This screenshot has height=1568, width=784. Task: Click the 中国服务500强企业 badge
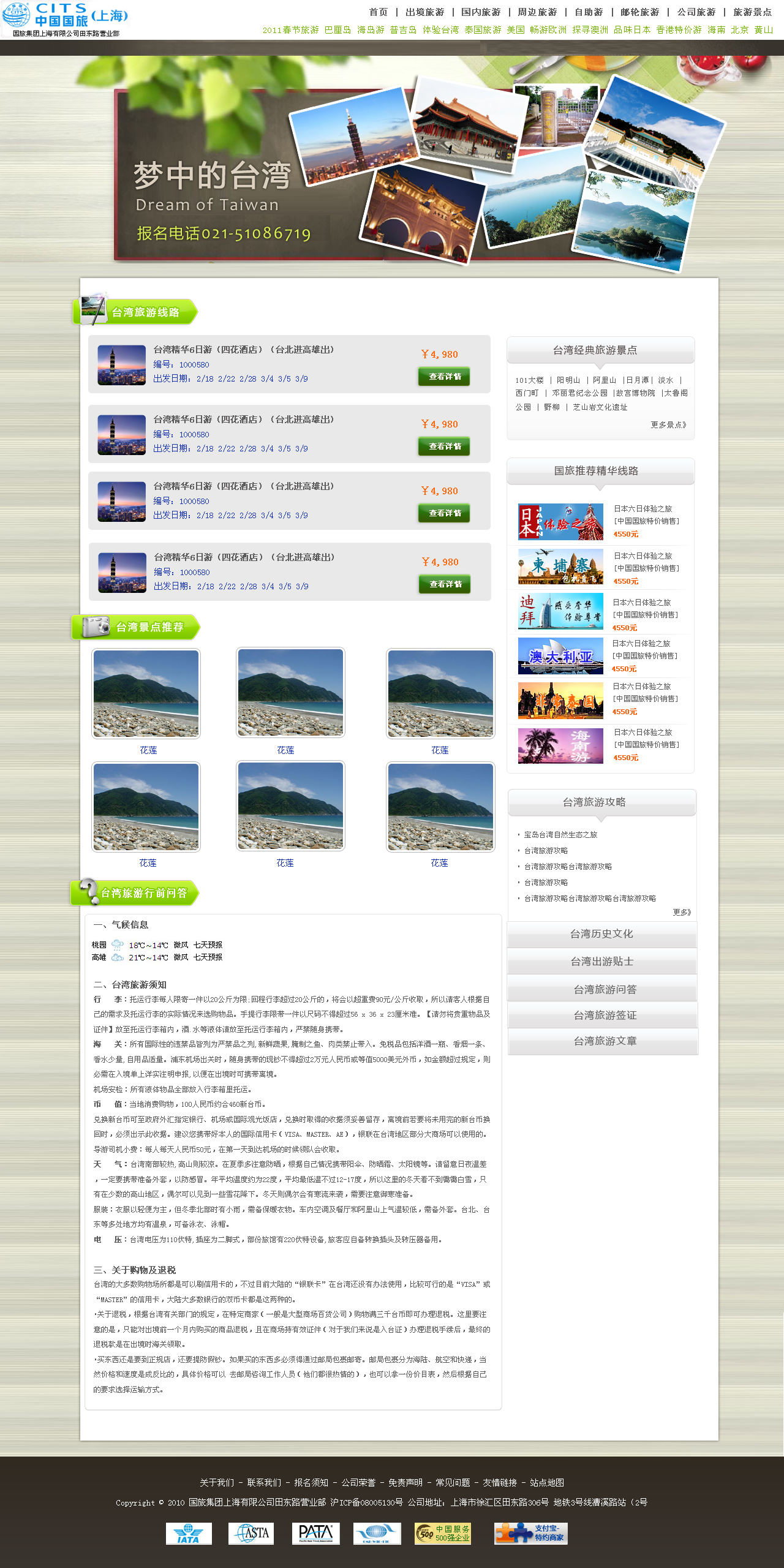[x=443, y=1533]
